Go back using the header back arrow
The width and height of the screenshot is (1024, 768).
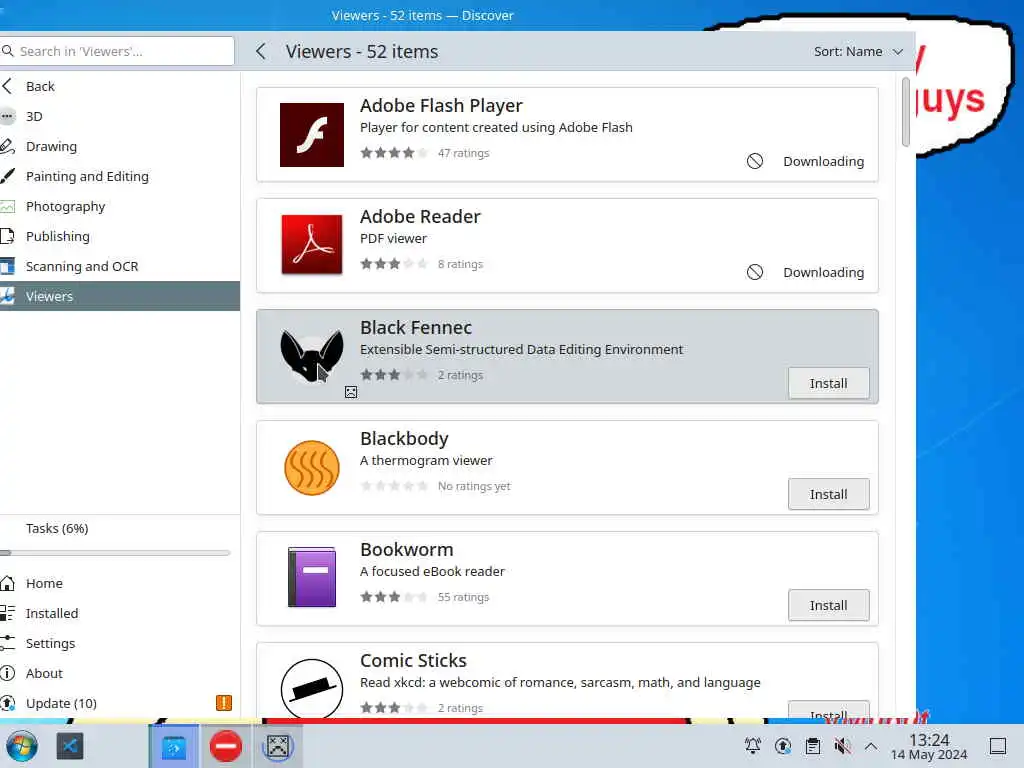(261, 51)
